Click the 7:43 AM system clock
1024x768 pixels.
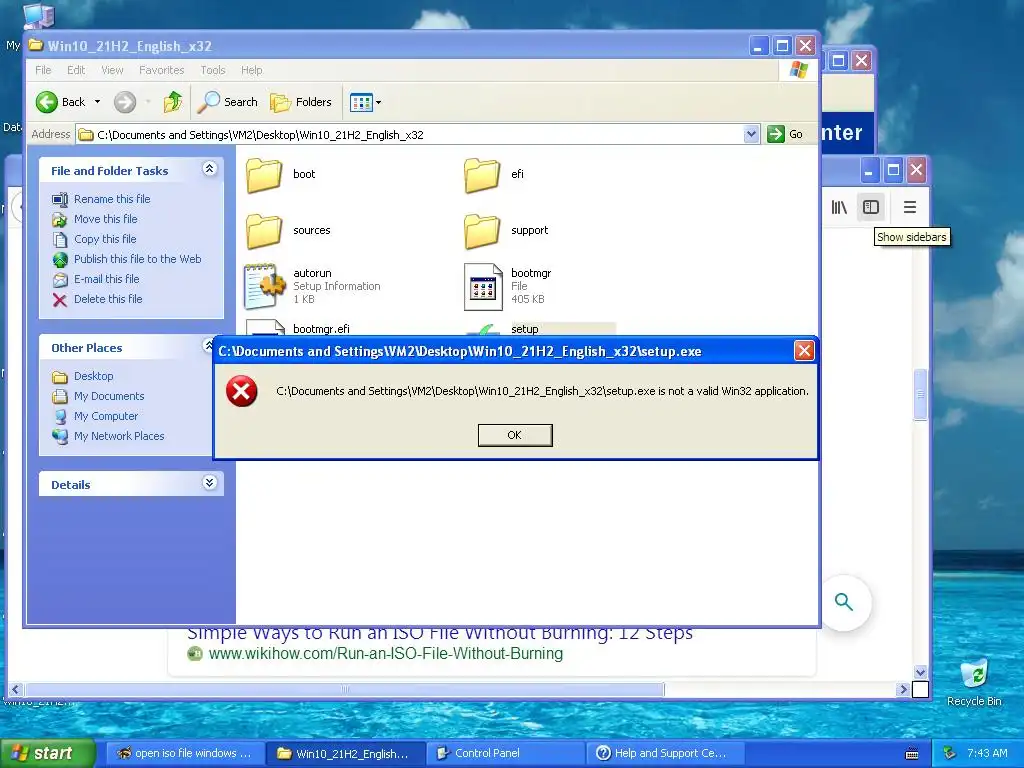(987, 754)
